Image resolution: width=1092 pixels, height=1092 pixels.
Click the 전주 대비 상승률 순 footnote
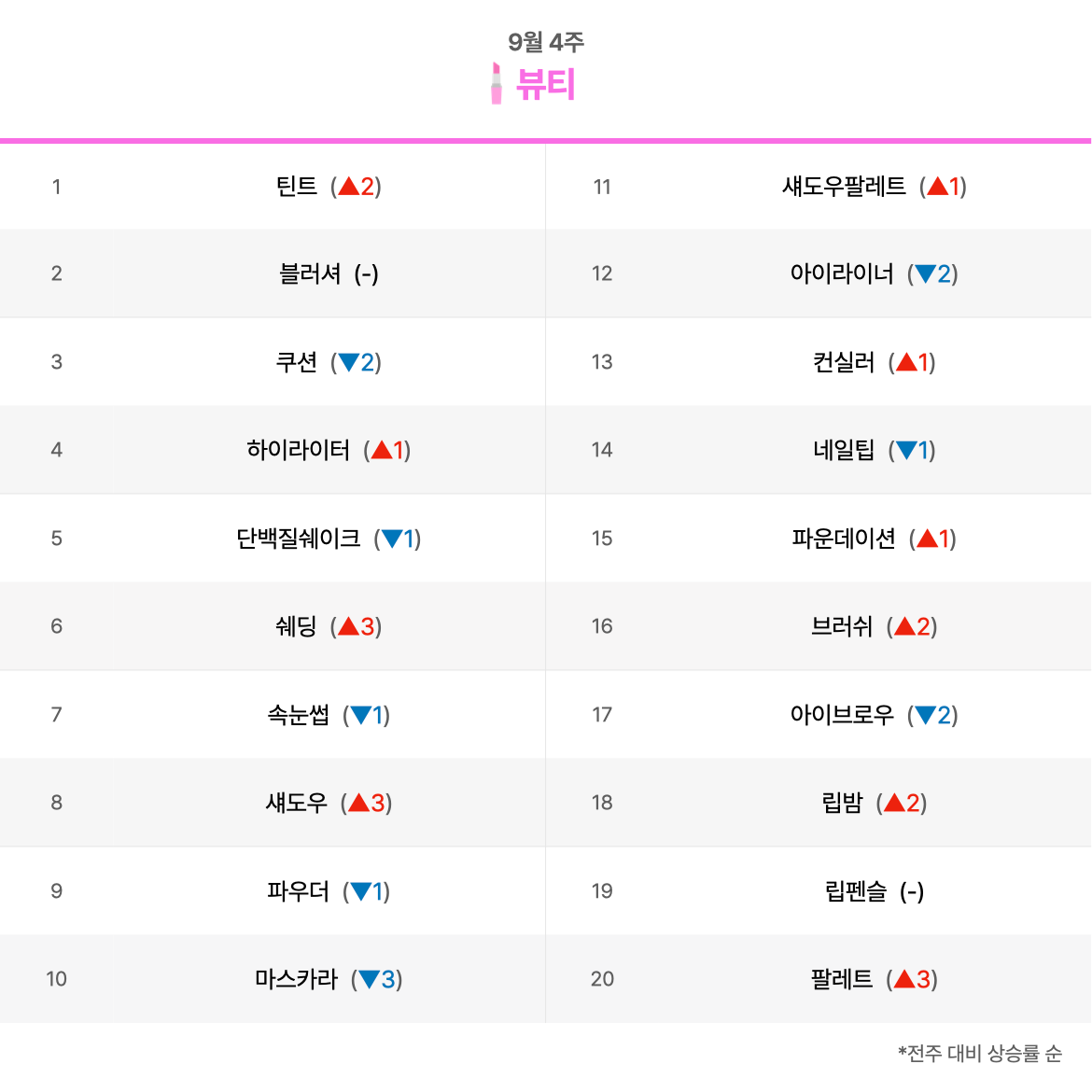coord(980,1053)
